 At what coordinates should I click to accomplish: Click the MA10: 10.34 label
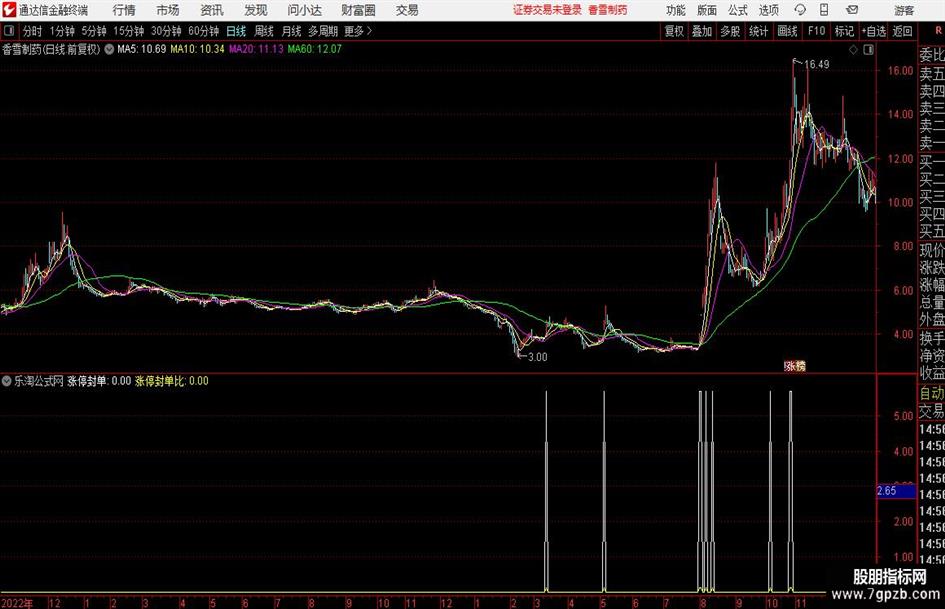pos(198,49)
